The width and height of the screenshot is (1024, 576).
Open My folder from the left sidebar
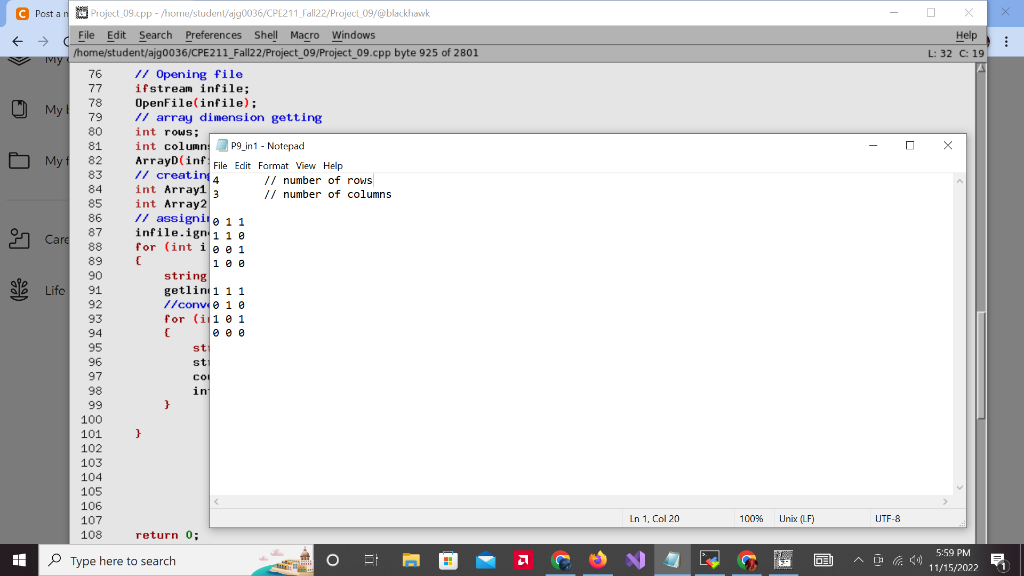37,161
